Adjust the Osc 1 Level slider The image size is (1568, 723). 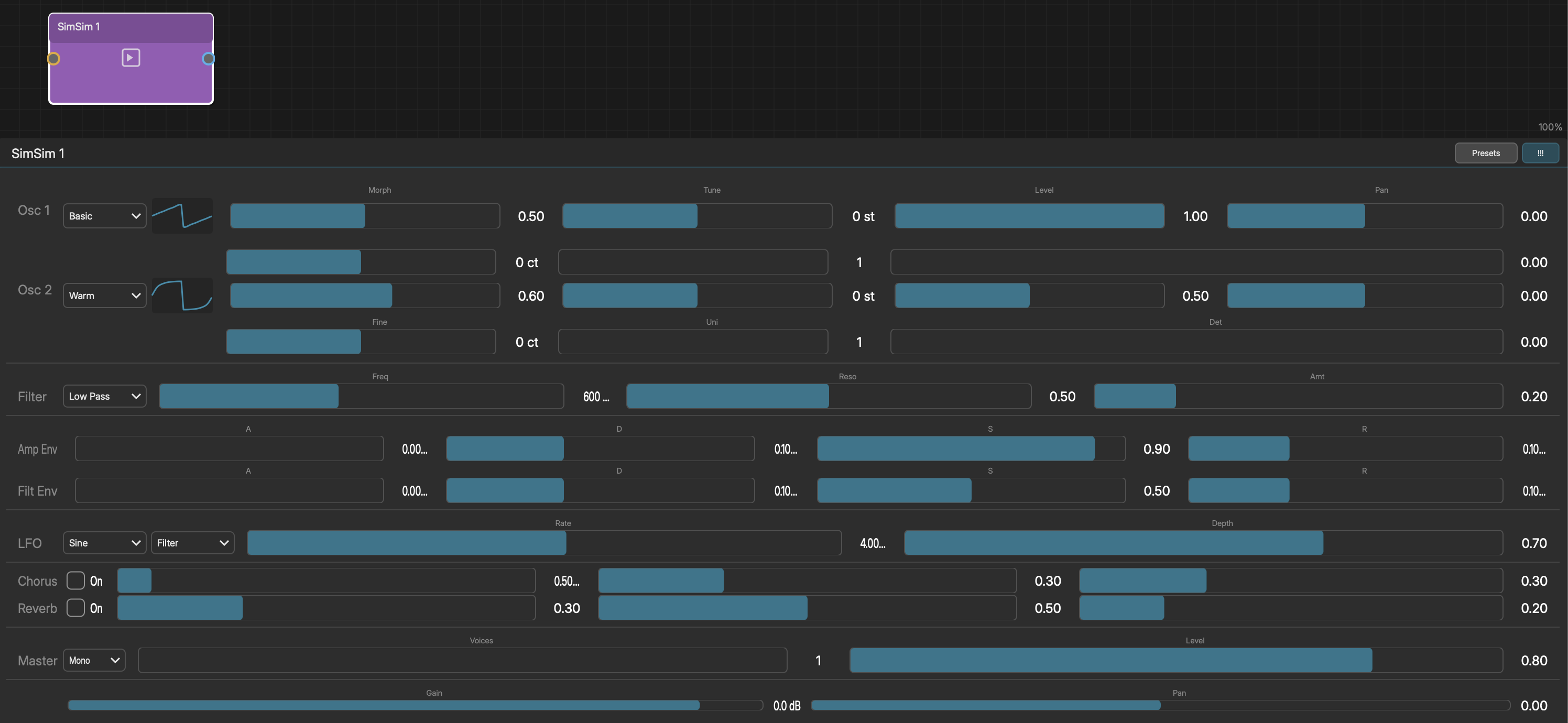click(x=1029, y=216)
